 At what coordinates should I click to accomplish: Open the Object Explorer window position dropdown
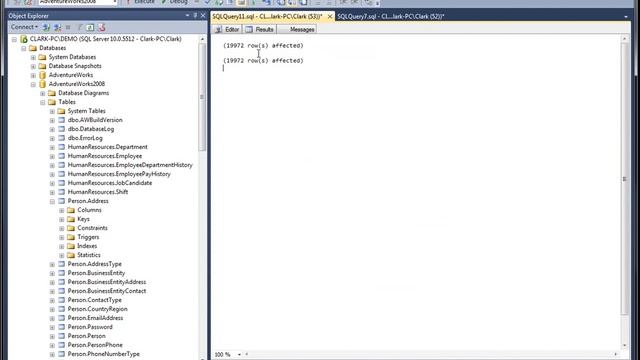coord(187,16)
